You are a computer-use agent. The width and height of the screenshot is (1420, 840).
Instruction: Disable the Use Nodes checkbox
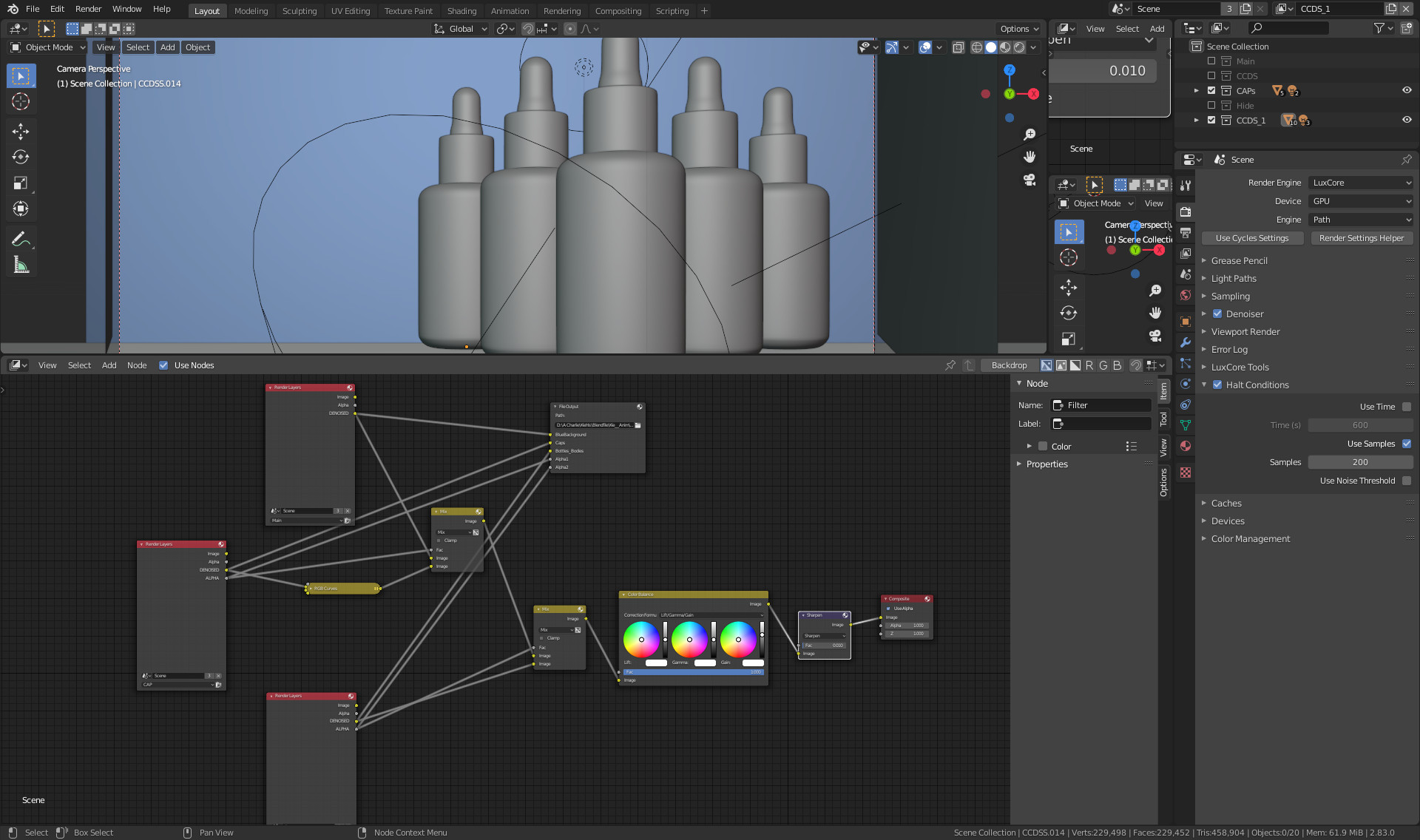tap(163, 365)
